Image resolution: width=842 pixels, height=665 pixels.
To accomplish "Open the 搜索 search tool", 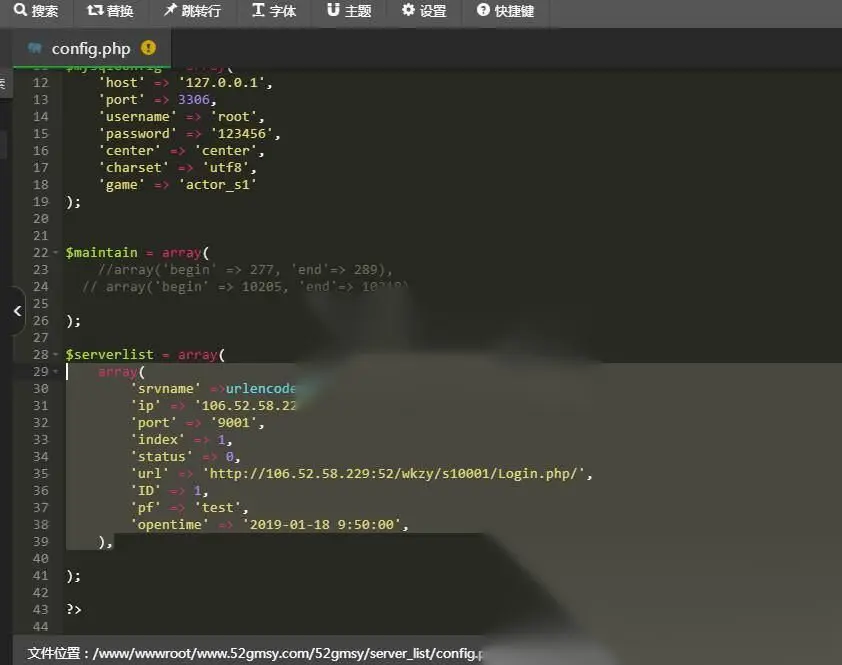I will pyautogui.click(x=36, y=11).
